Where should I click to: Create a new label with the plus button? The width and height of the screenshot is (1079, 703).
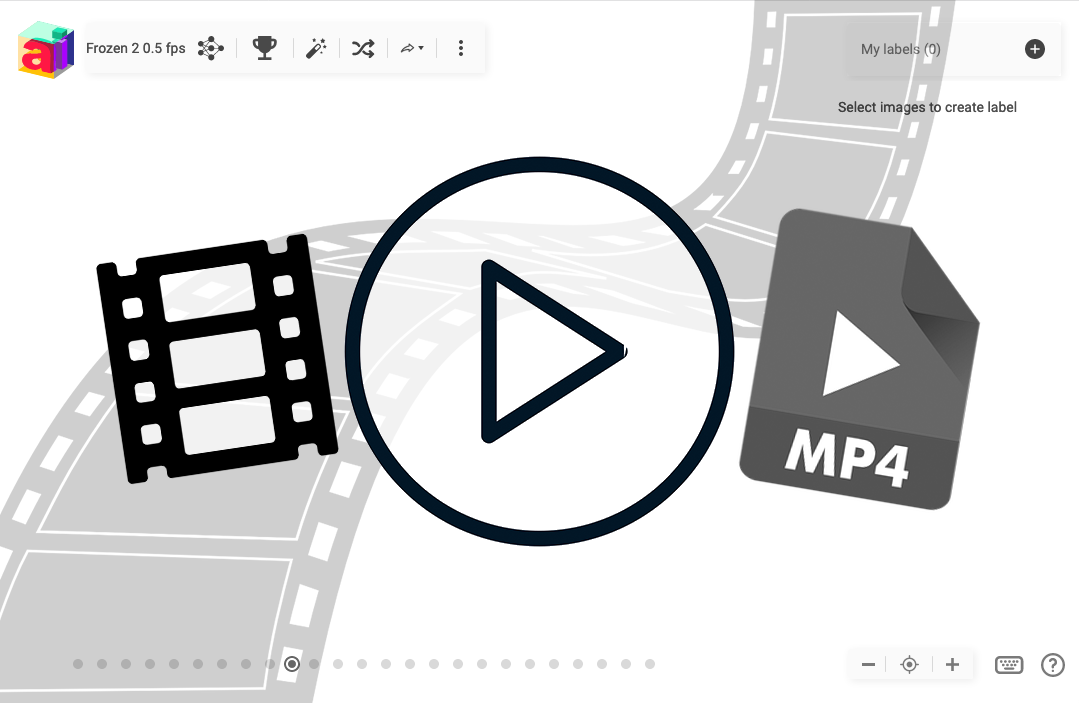coord(1034,48)
